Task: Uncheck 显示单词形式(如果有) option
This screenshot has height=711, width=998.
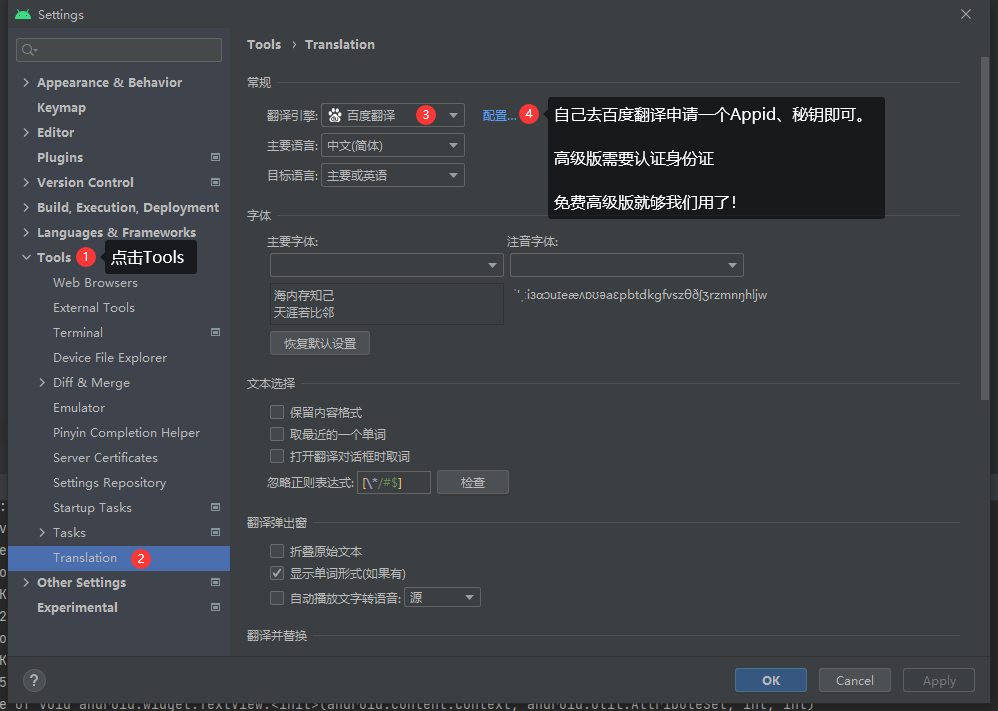Action: tap(277, 574)
